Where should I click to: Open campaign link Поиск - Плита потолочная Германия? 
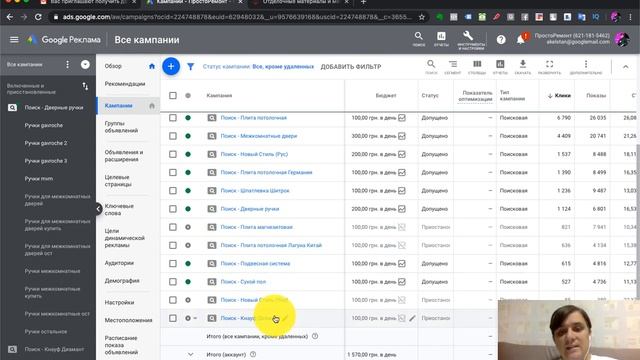tap(266, 172)
